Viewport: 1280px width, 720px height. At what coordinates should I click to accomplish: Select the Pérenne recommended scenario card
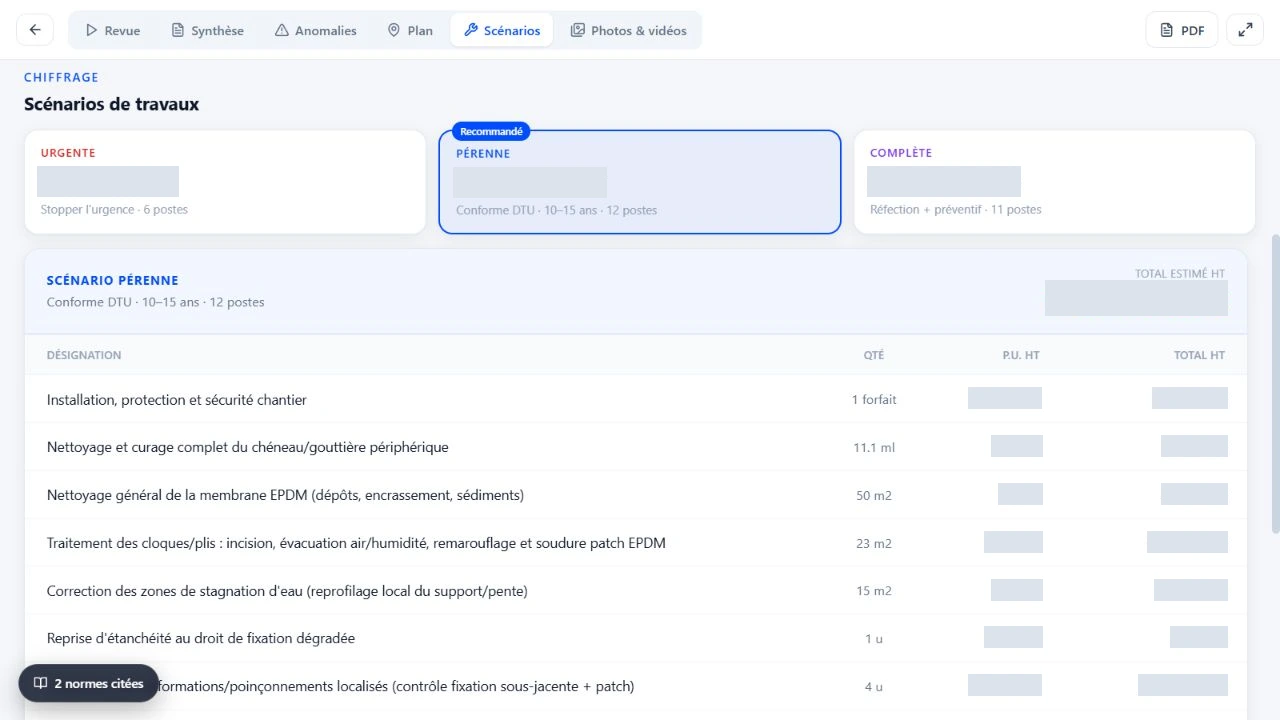click(640, 182)
